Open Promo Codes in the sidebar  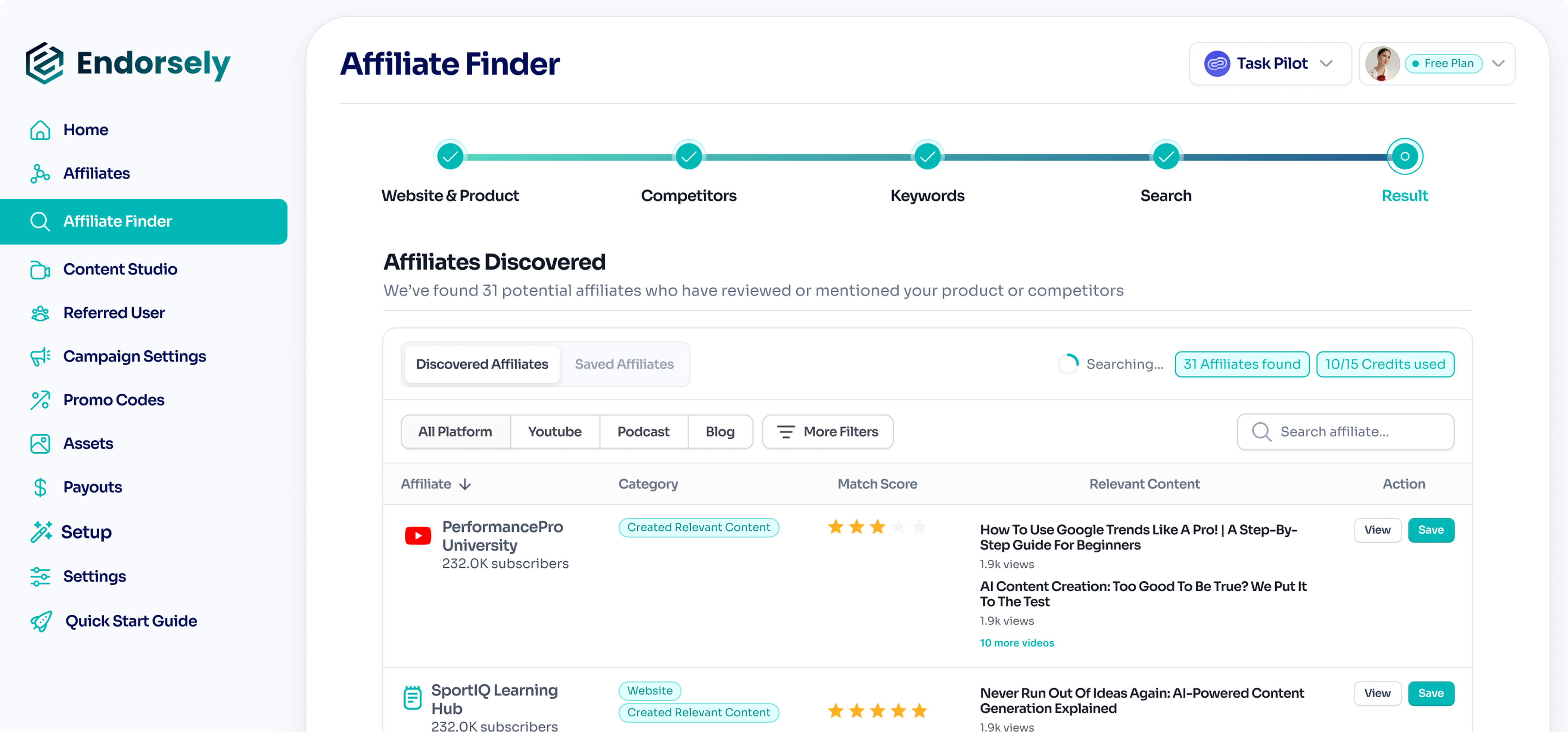(x=113, y=400)
